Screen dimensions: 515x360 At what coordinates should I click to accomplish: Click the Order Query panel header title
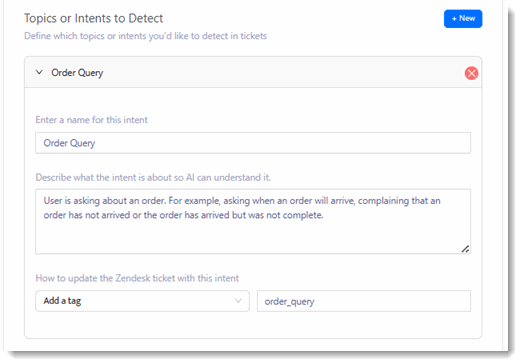[77, 73]
